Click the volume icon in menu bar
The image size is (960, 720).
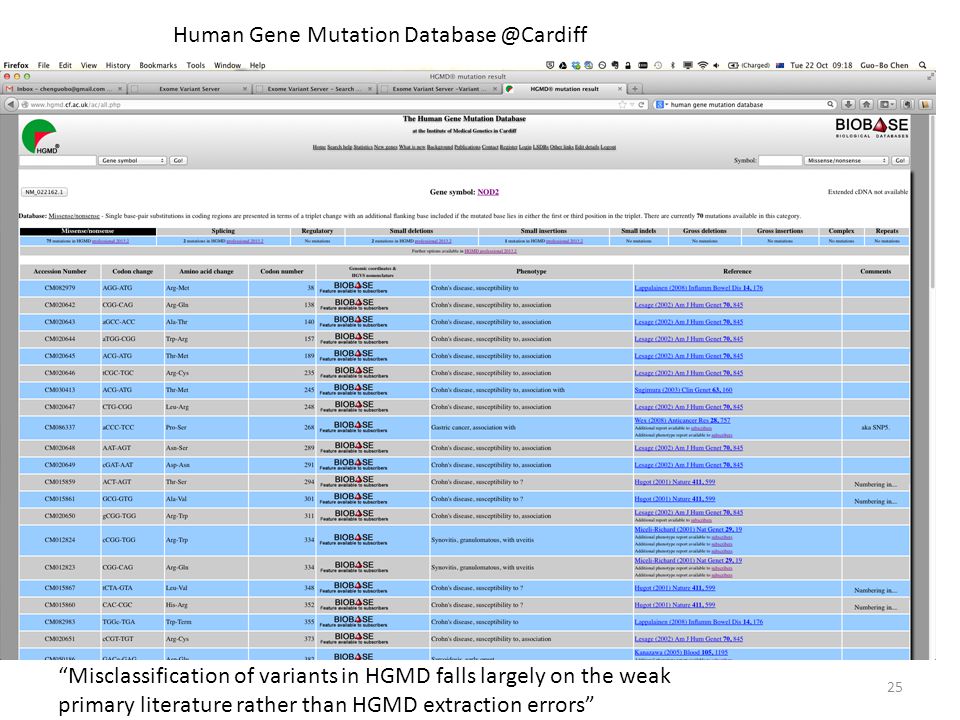tap(716, 65)
